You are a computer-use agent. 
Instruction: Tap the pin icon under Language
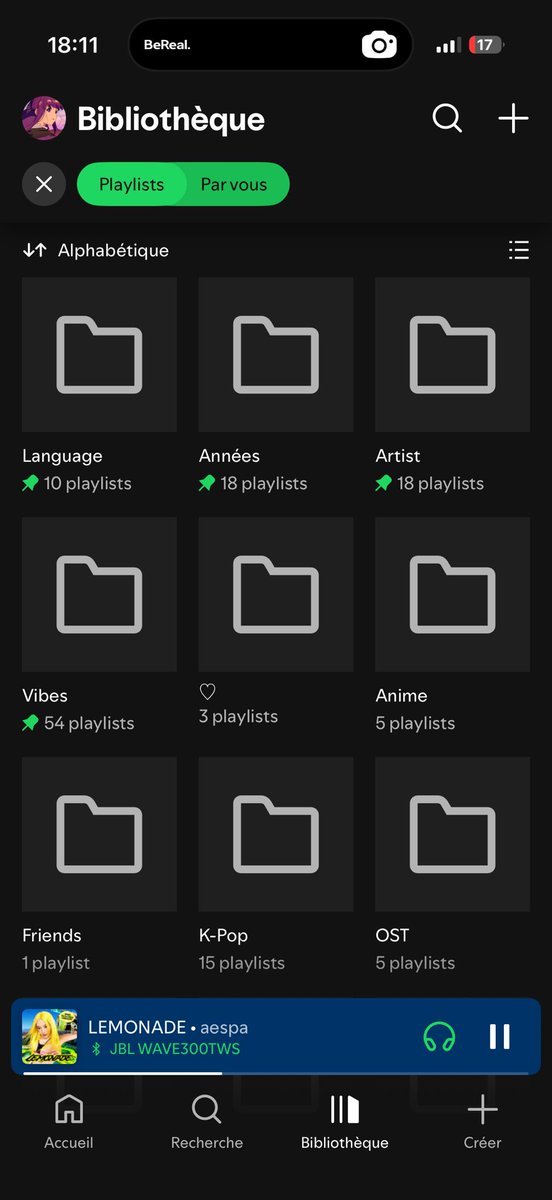point(31,483)
